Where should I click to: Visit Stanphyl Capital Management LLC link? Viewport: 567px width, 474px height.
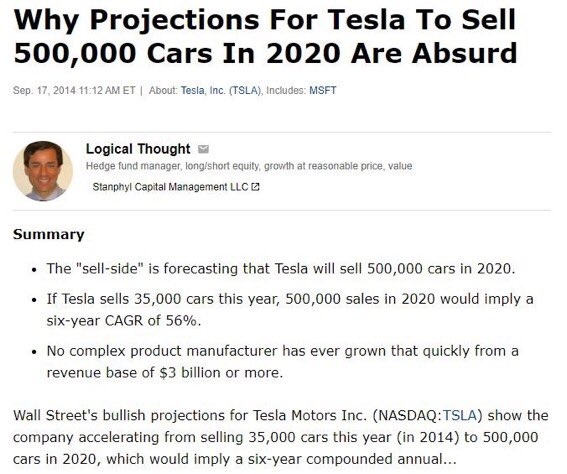[x=170, y=187]
